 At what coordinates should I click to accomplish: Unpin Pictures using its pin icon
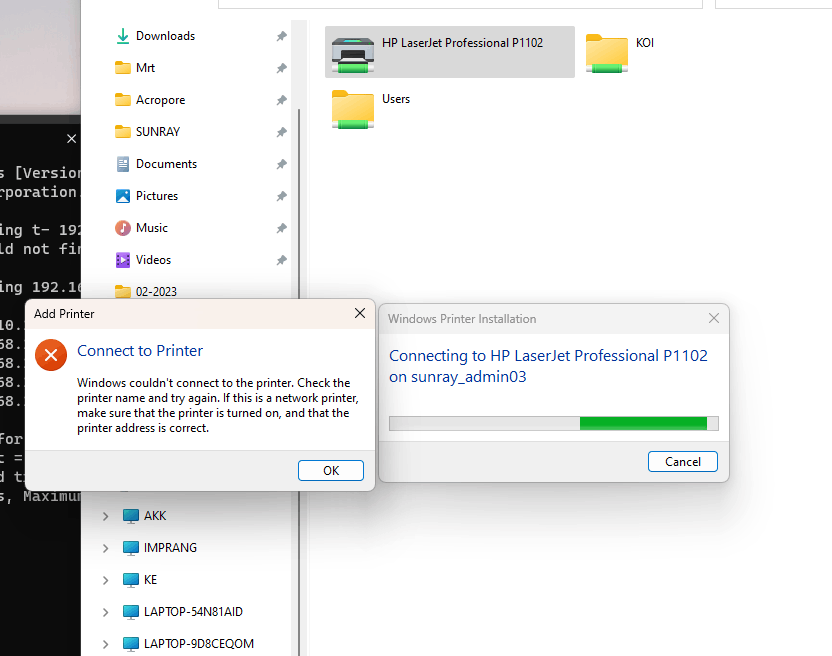click(x=281, y=196)
